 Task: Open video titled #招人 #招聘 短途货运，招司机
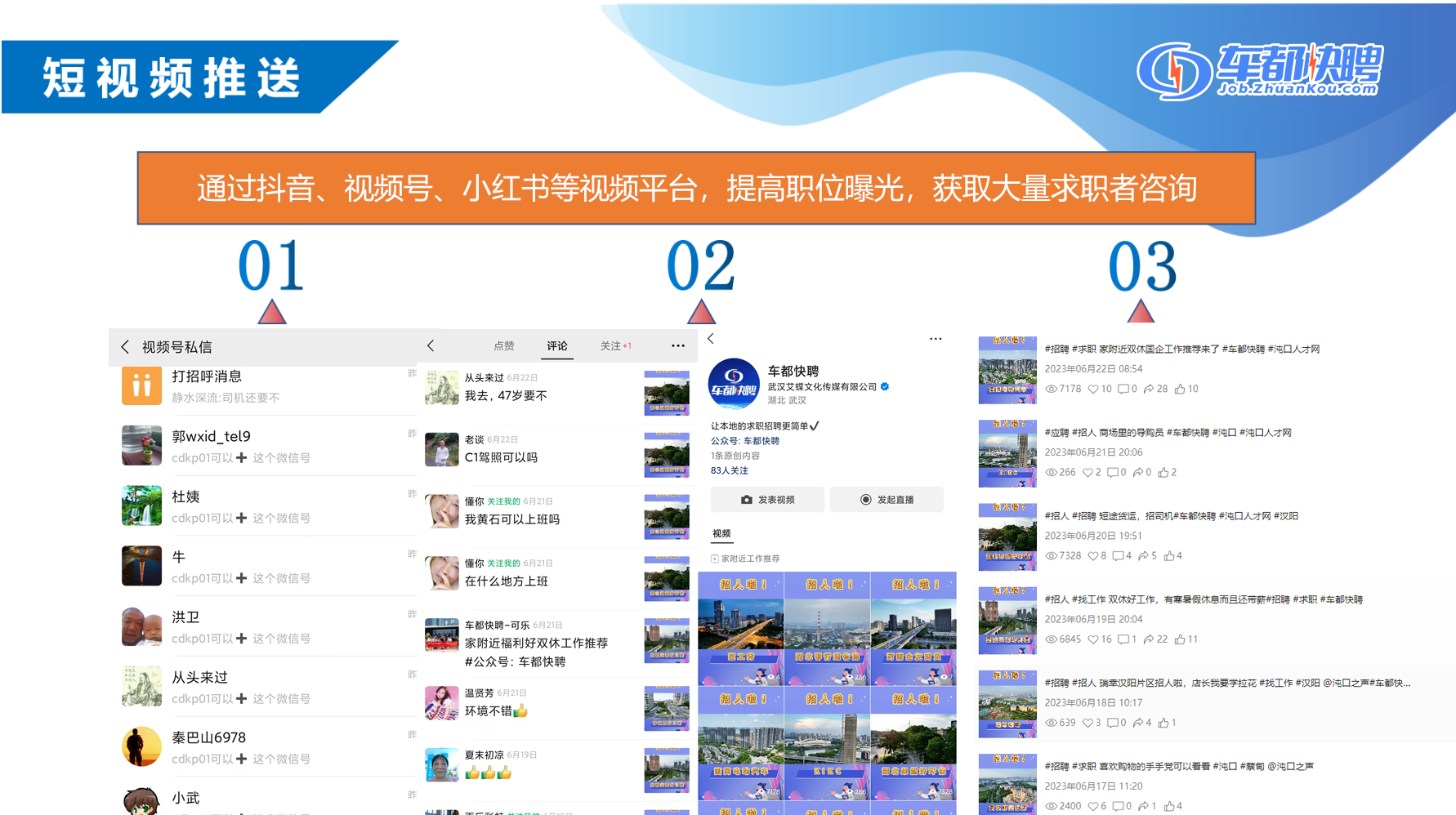pos(1171,516)
